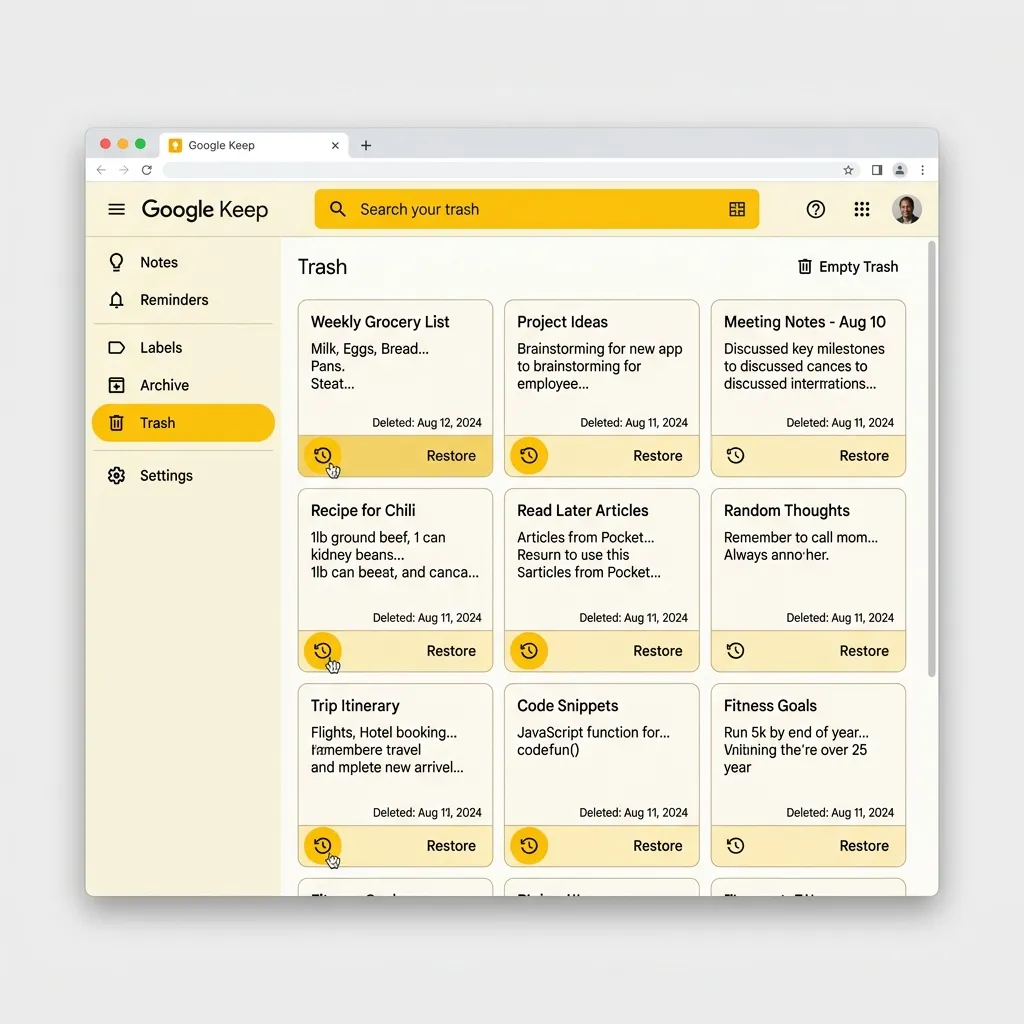Click 'Deleted: Aug 12, 2024' date text
The image size is (1024, 1024).
[427, 423]
